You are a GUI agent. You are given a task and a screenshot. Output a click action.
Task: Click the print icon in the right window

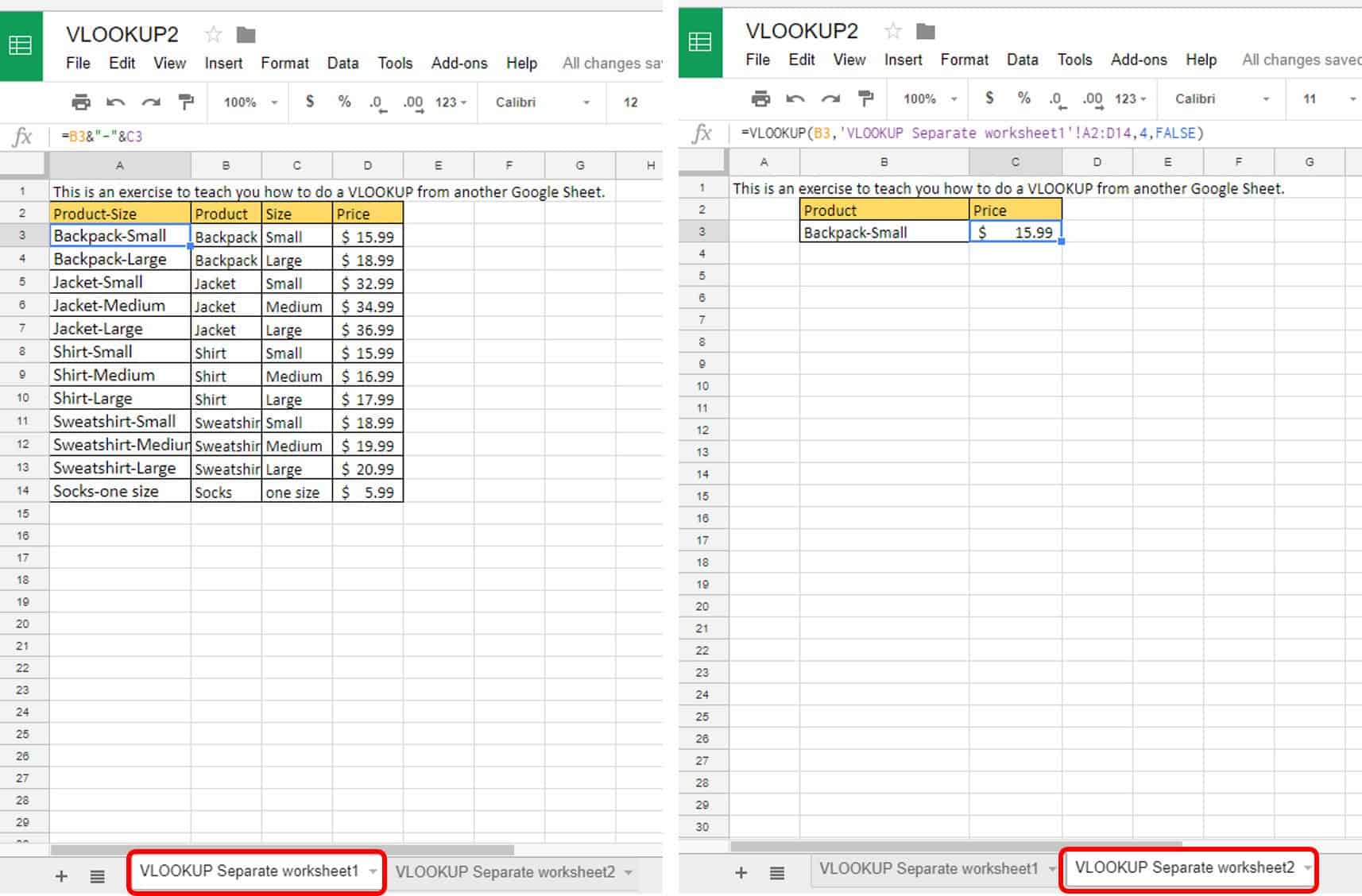point(760,98)
